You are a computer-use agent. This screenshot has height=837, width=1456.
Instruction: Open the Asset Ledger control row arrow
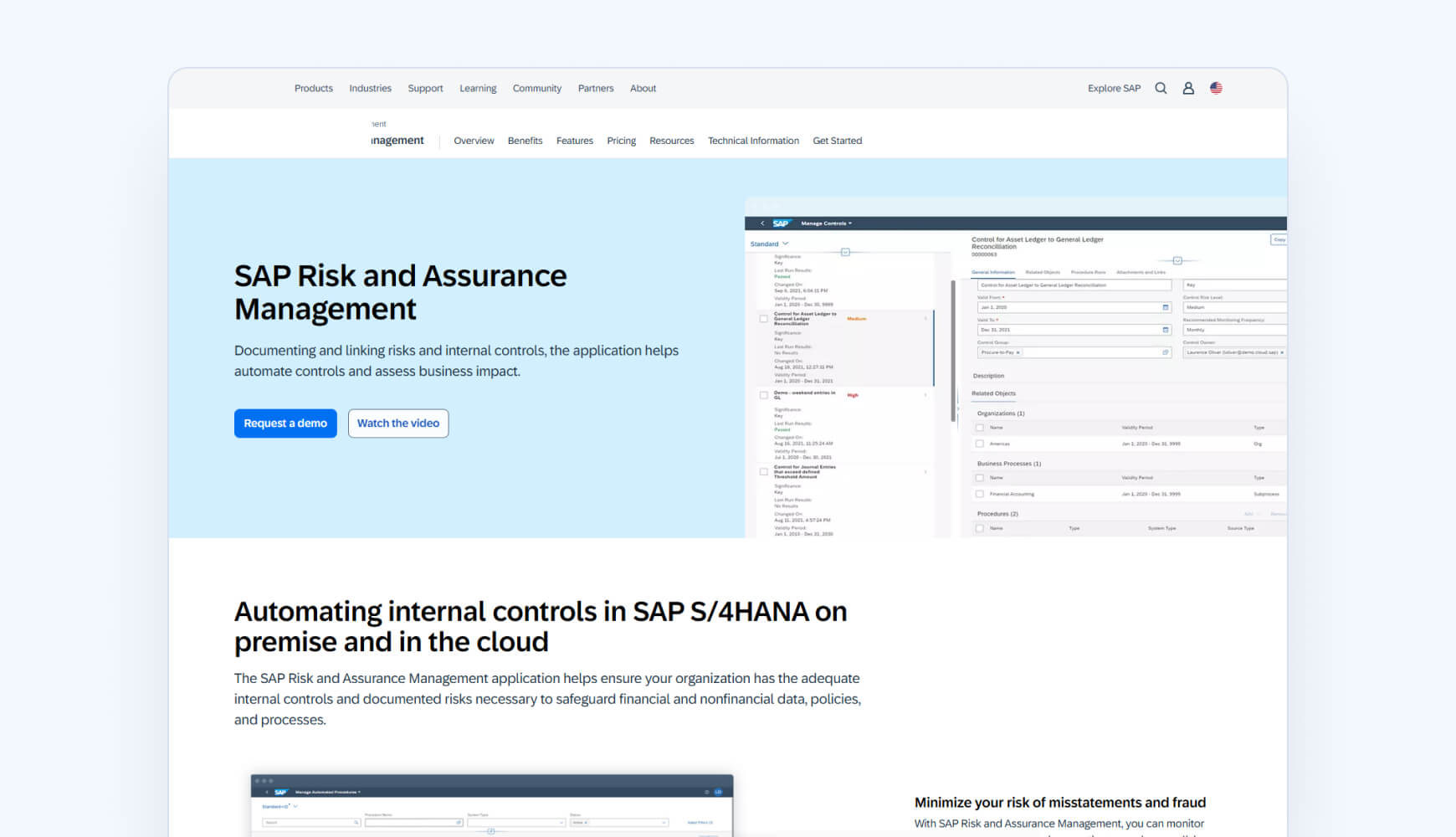(x=925, y=318)
